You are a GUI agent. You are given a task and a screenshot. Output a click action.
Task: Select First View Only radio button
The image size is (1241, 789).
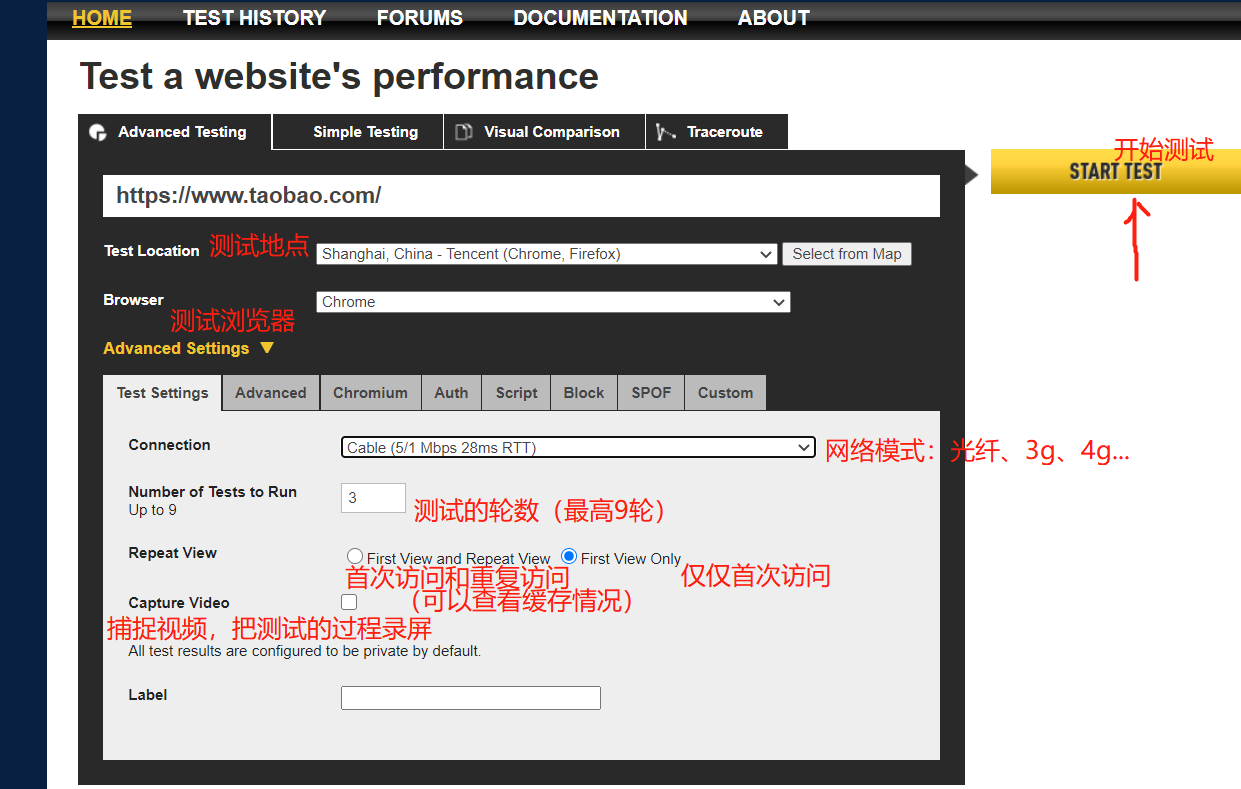569,556
